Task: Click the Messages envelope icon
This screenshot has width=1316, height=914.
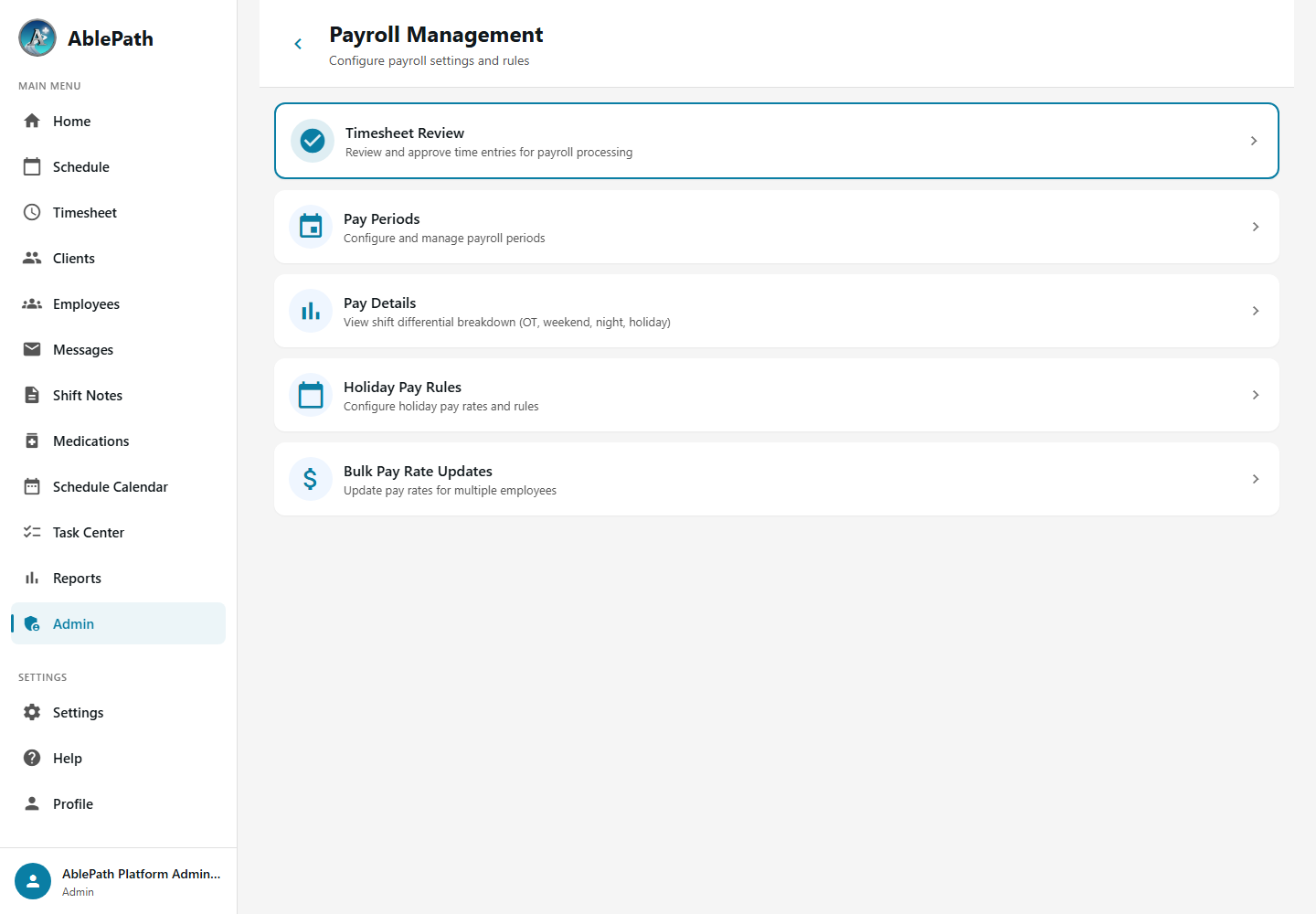Action: click(32, 349)
